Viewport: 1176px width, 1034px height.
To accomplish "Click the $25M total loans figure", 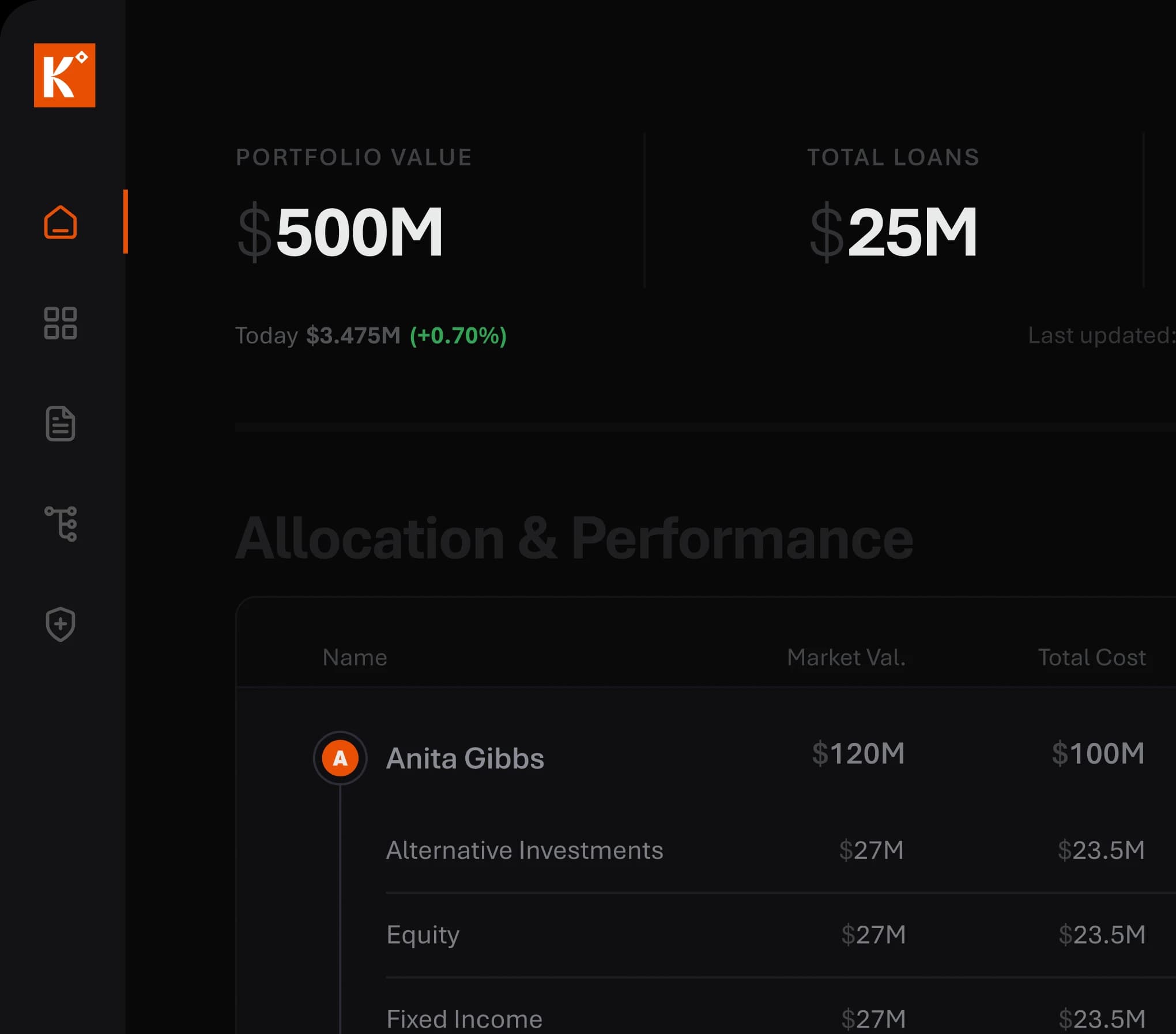I will point(894,232).
